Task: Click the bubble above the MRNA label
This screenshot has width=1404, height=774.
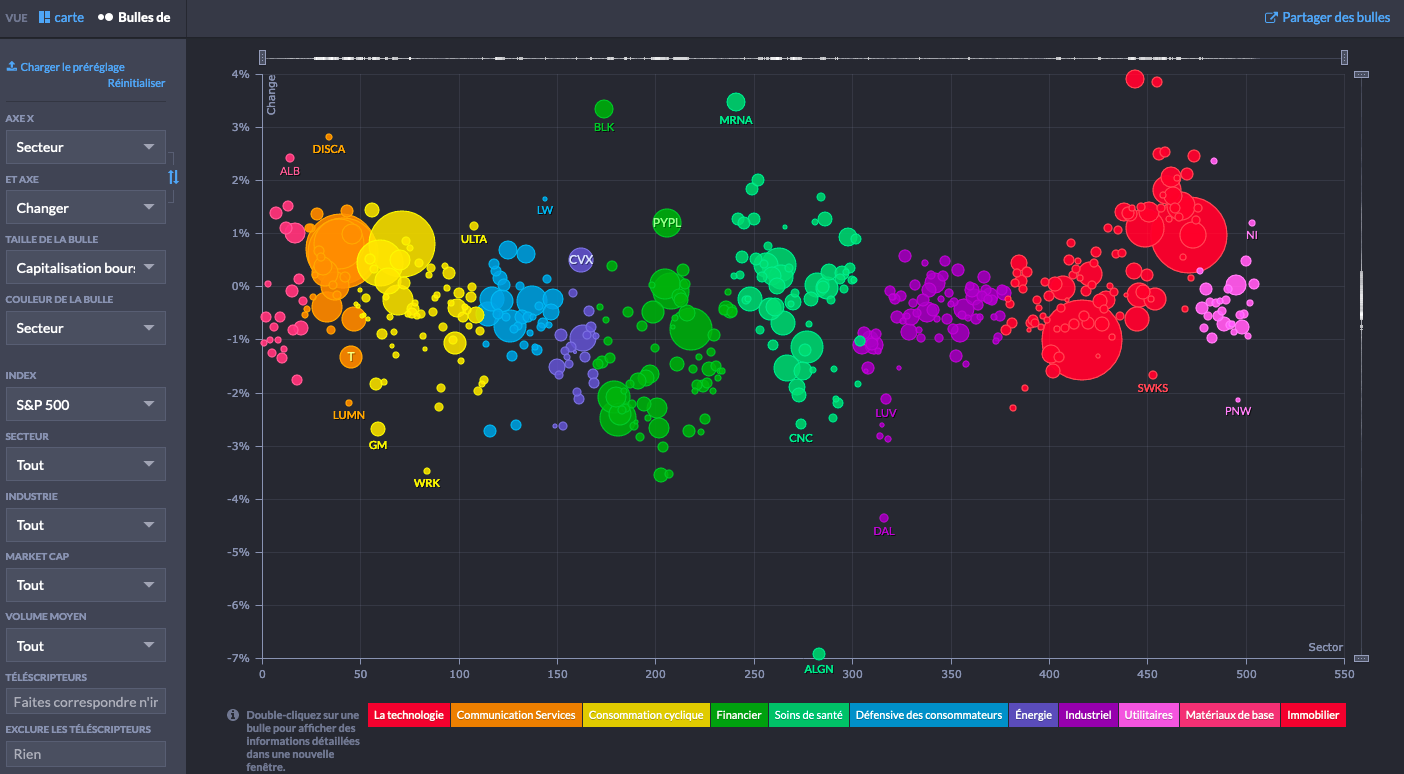Action: 736,102
